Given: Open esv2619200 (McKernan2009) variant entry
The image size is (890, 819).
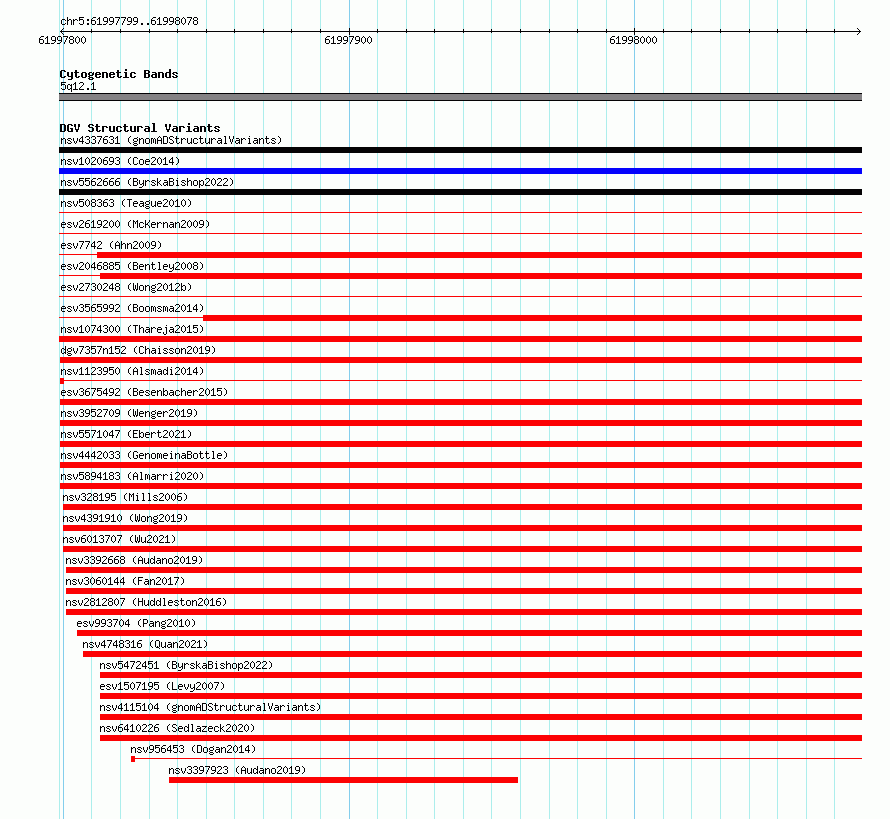Looking at the screenshot, I should click(135, 224).
